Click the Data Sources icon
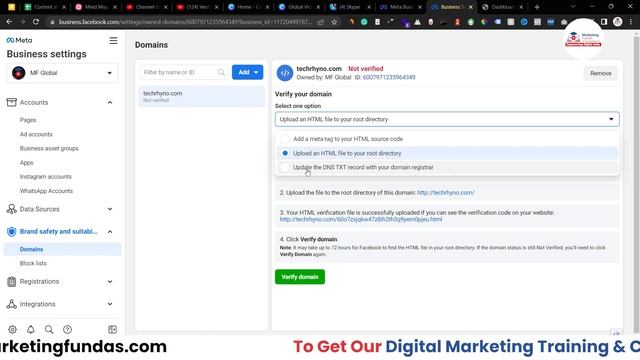 [11, 209]
